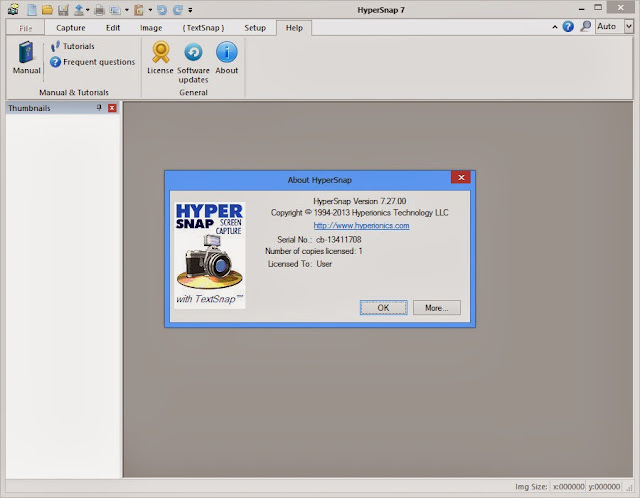Switch to the Setup ribbon tab
The image size is (640, 498).
tap(255, 28)
